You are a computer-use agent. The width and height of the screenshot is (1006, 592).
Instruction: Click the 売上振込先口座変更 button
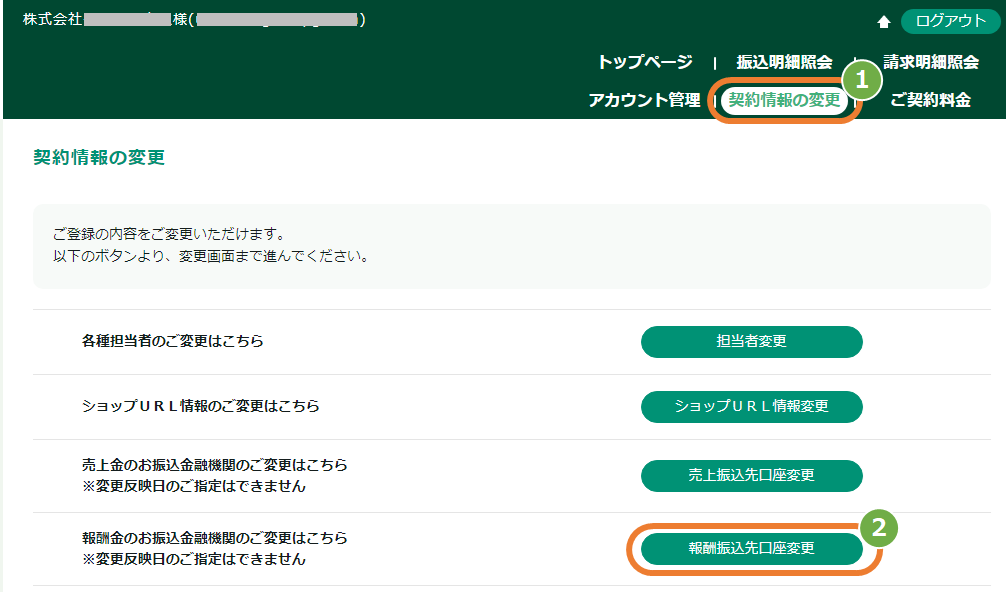click(751, 475)
